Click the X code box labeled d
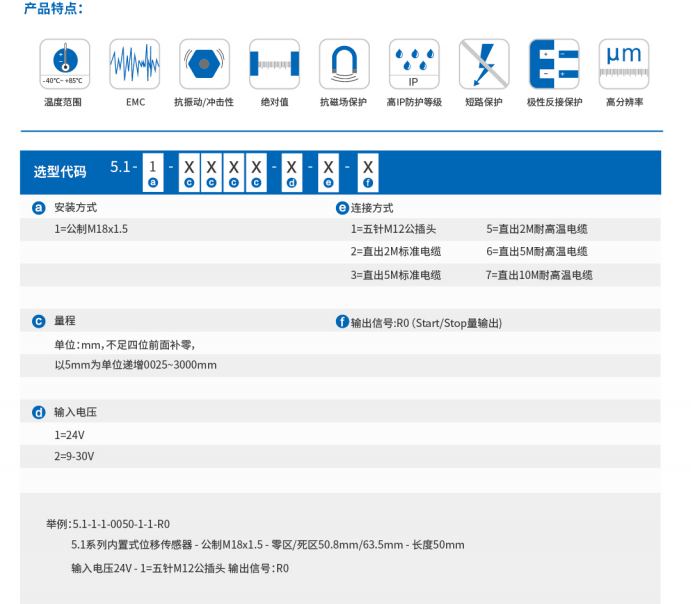This screenshot has width=691, height=604. click(x=291, y=171)
